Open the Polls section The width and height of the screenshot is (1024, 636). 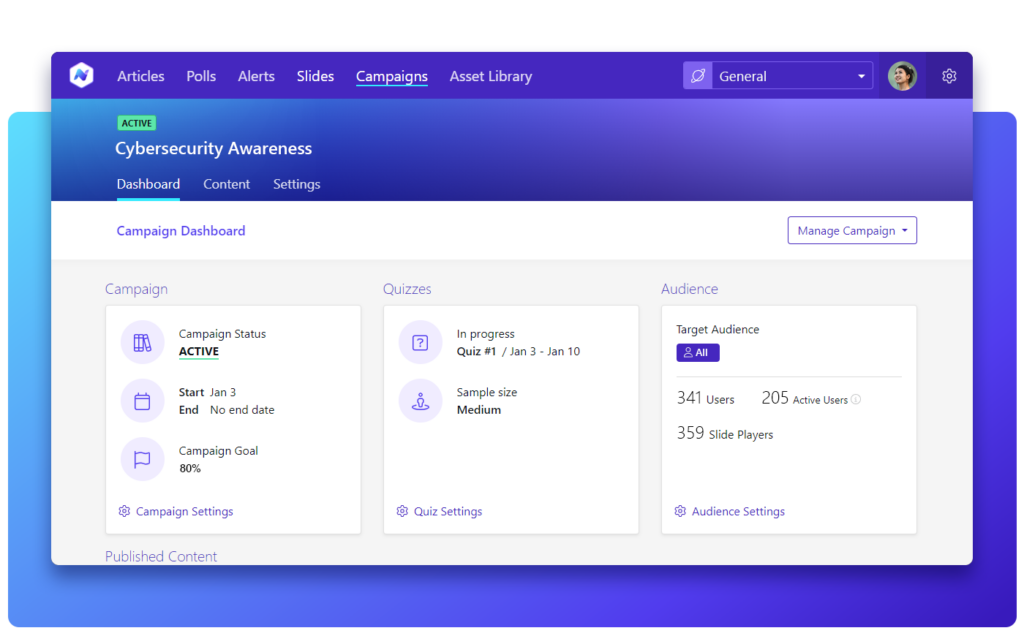200,76
